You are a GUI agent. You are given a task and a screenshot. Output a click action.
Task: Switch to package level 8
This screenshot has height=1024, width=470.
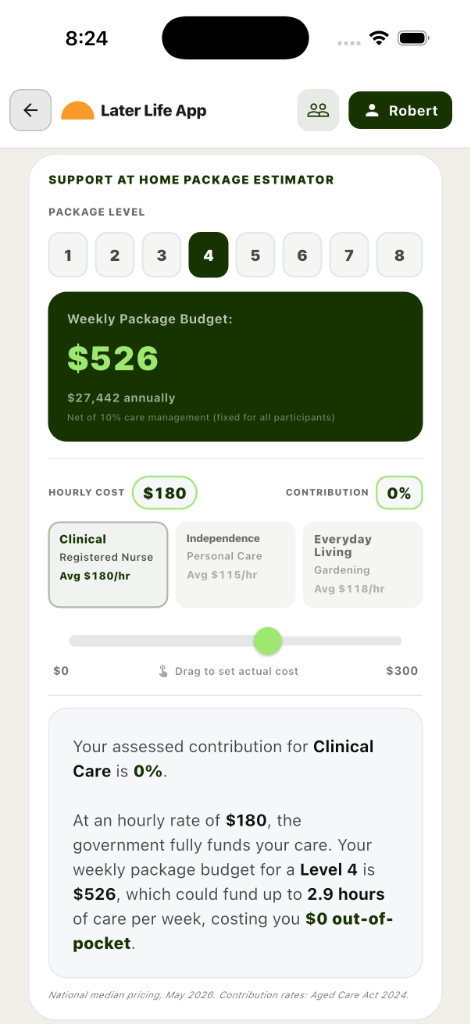click(400, 255)
